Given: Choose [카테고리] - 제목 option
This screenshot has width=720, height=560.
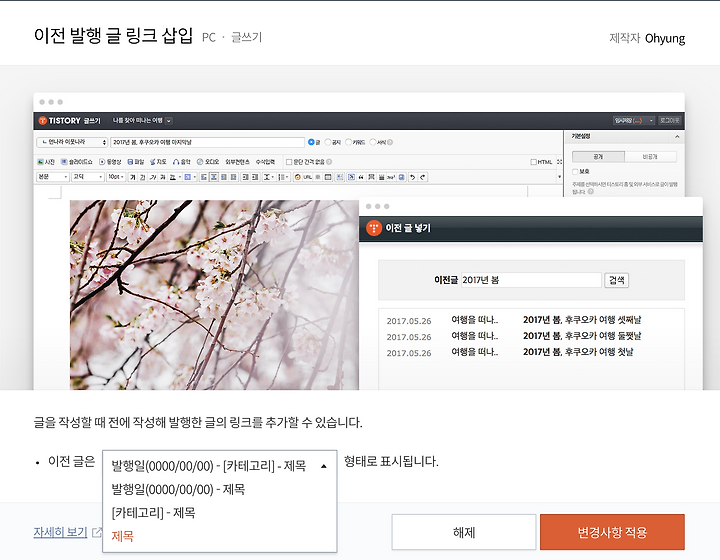Looking at the screenshot, I should [153, 513].
